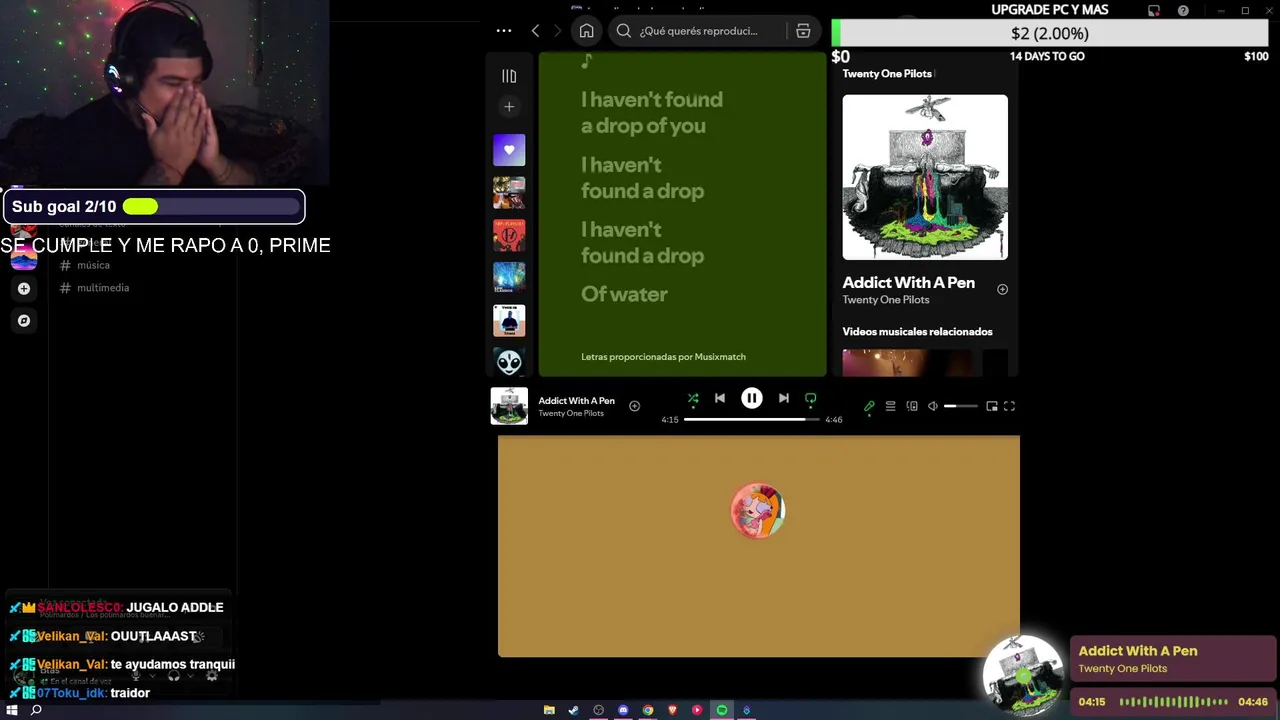Pause the current song
Image resolution: width=1280 pixels, height=720 pixels.
[x=752, y=398]
